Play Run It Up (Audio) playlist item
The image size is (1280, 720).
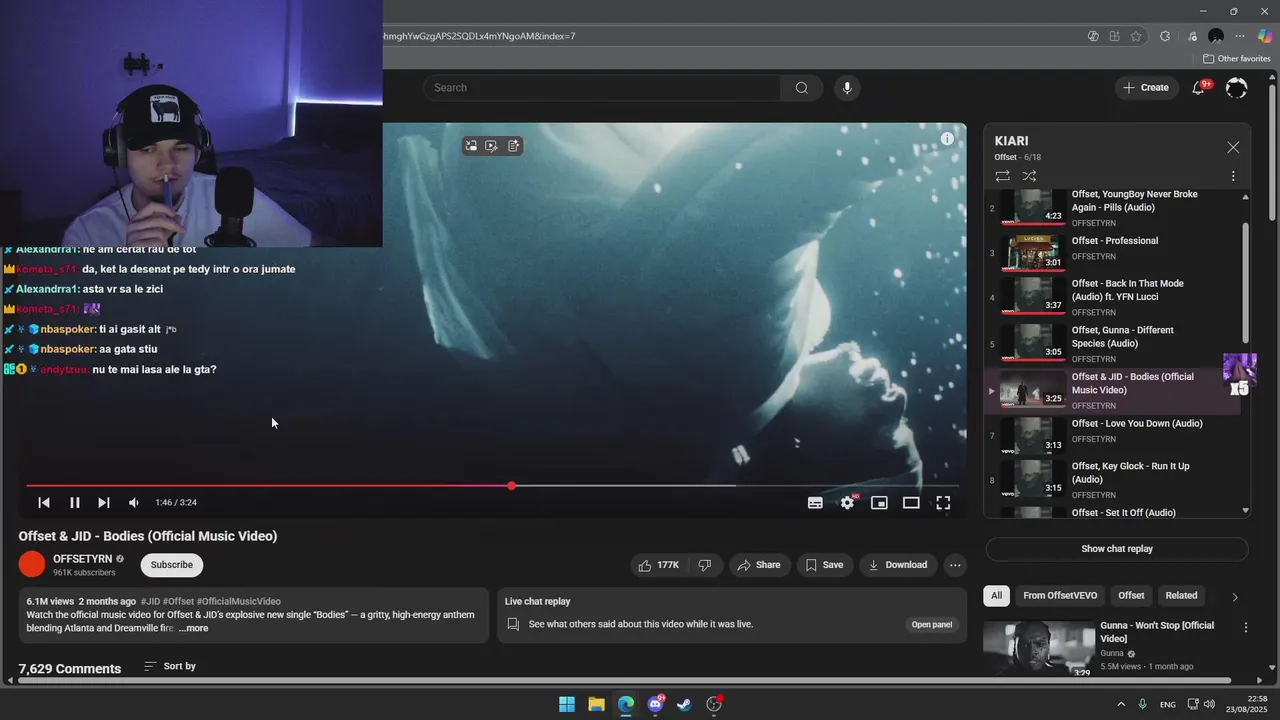coord(1112,481)
